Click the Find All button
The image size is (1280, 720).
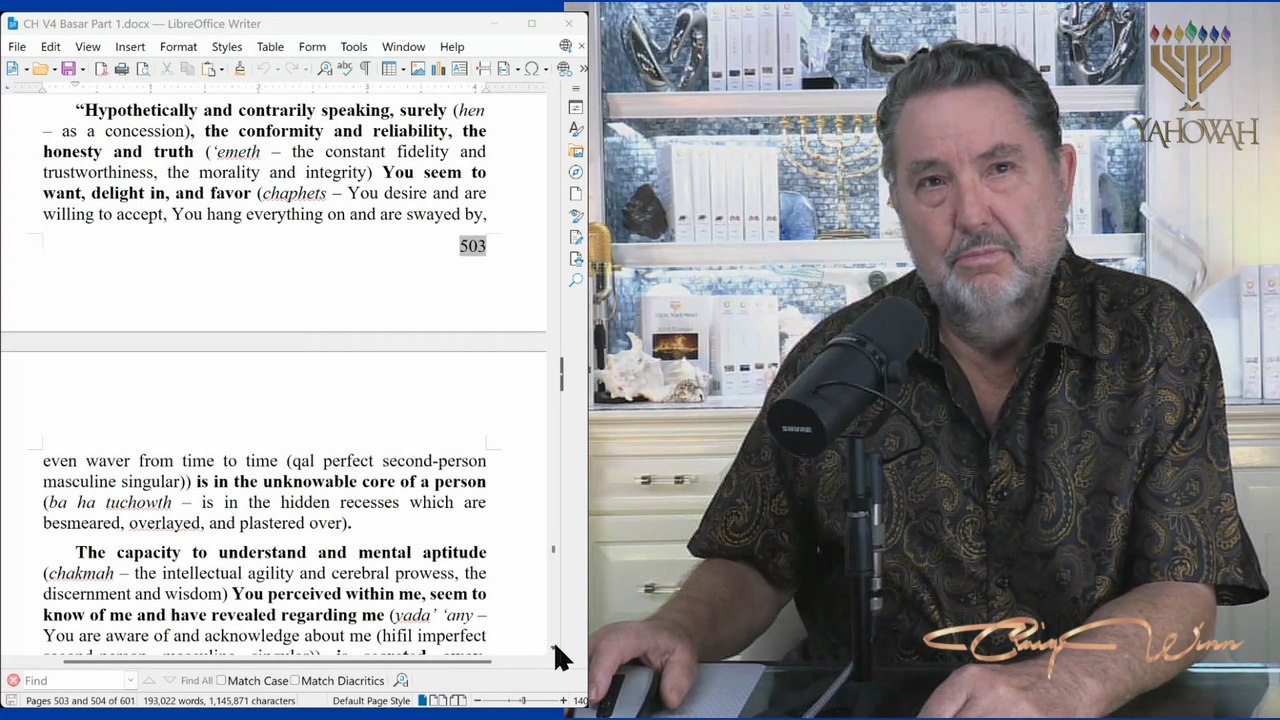[196, 681]
